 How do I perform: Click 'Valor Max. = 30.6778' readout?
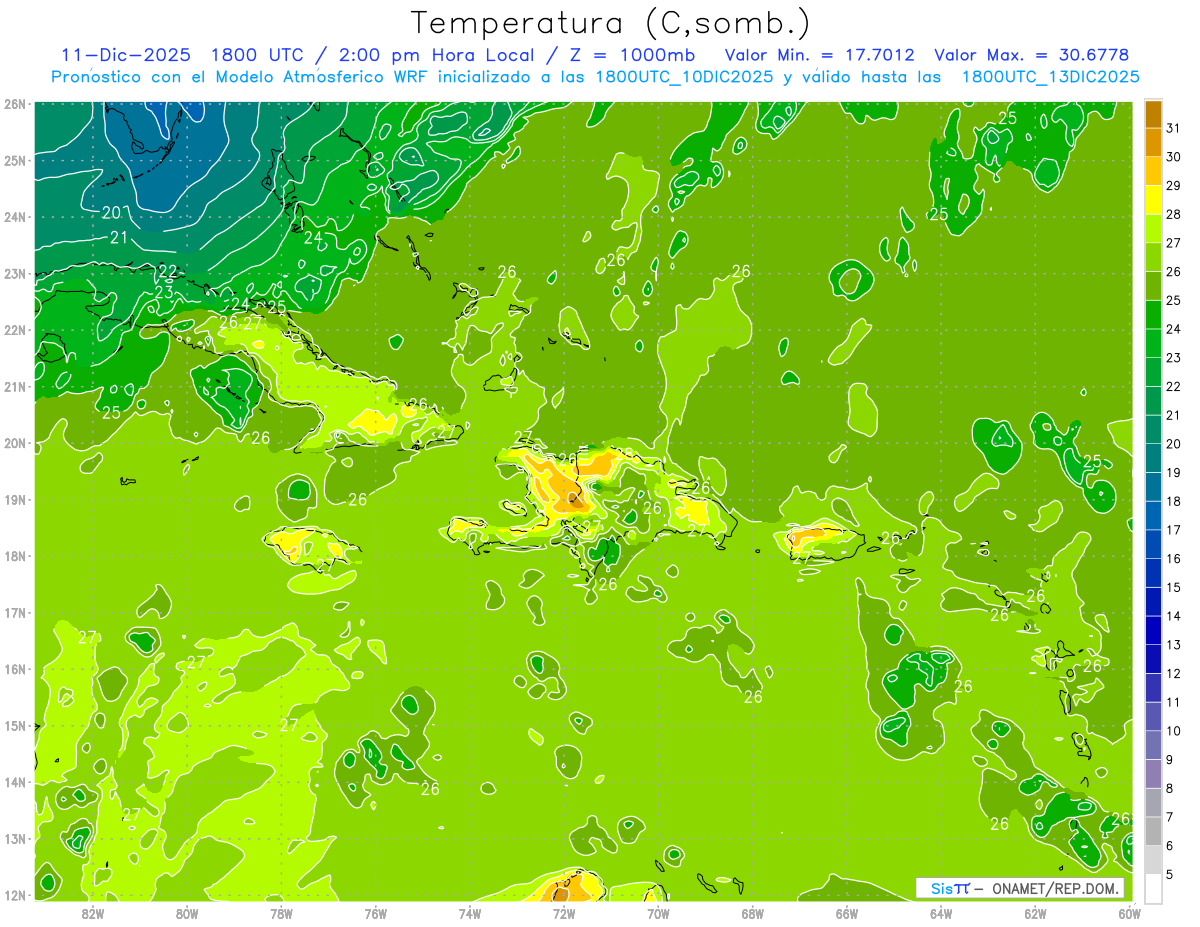tap(1031, 55)
